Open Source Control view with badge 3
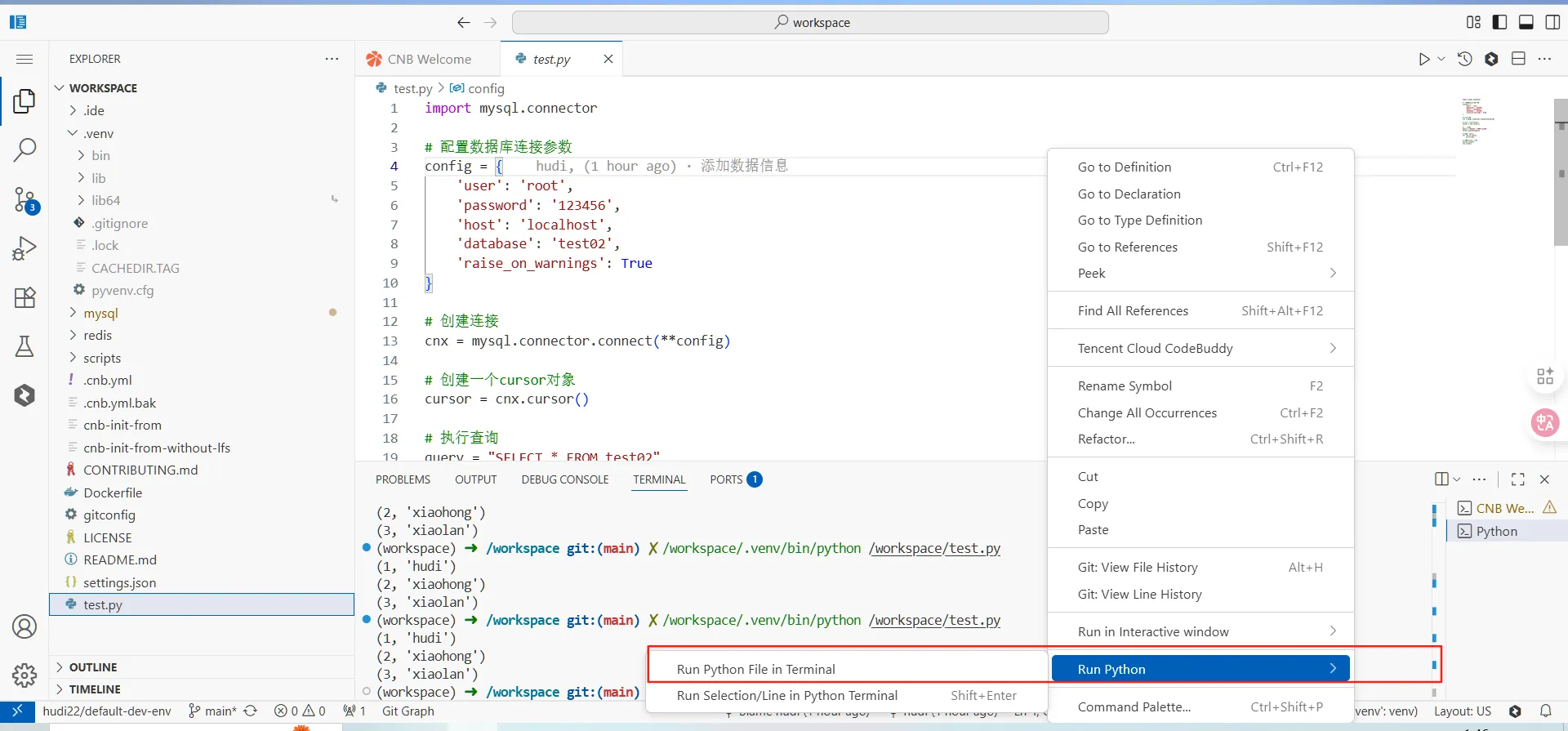The height and width of the screenshot is (731, 1568). tap(24, 199)
